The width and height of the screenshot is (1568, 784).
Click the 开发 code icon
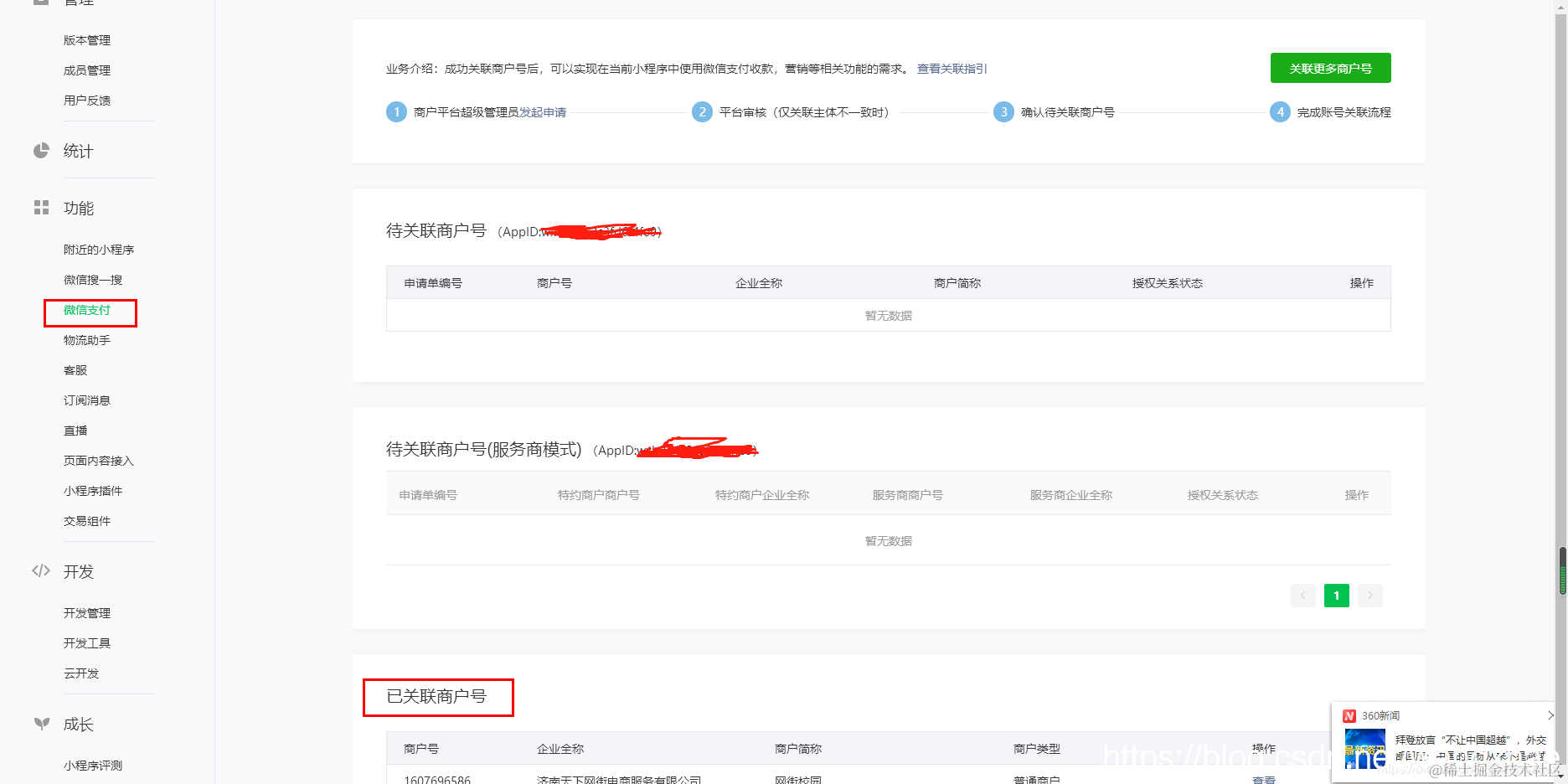coord(41,570)
